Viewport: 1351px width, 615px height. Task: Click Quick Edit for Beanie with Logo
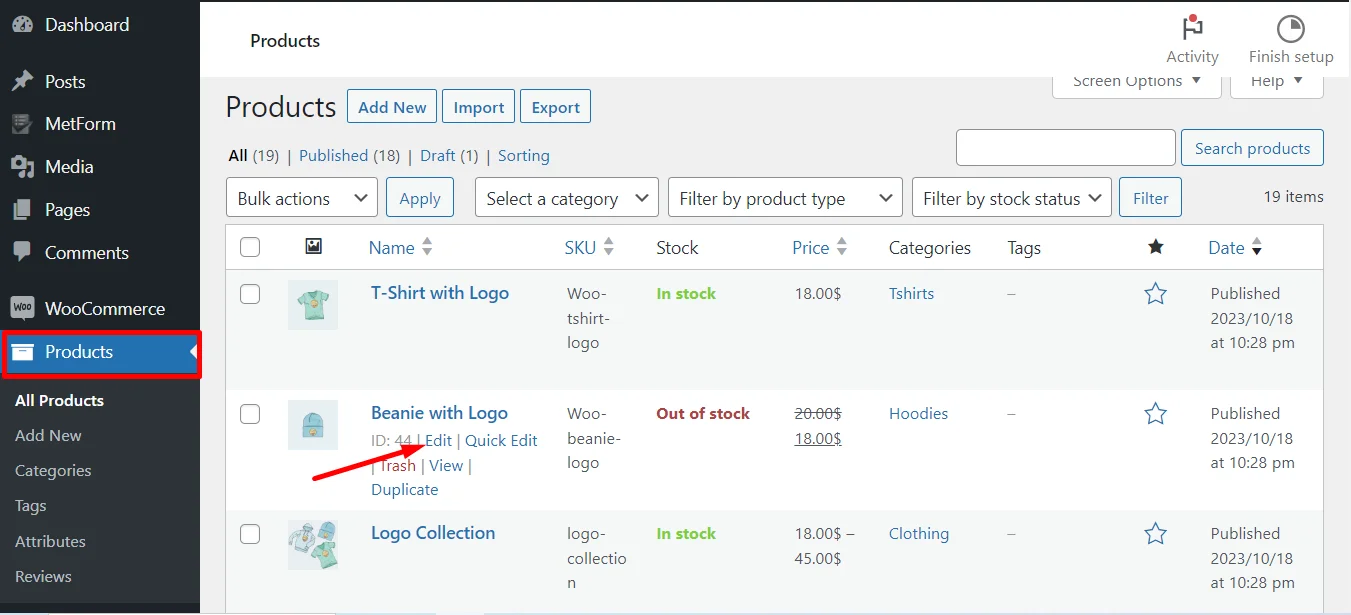pos(501,440)
